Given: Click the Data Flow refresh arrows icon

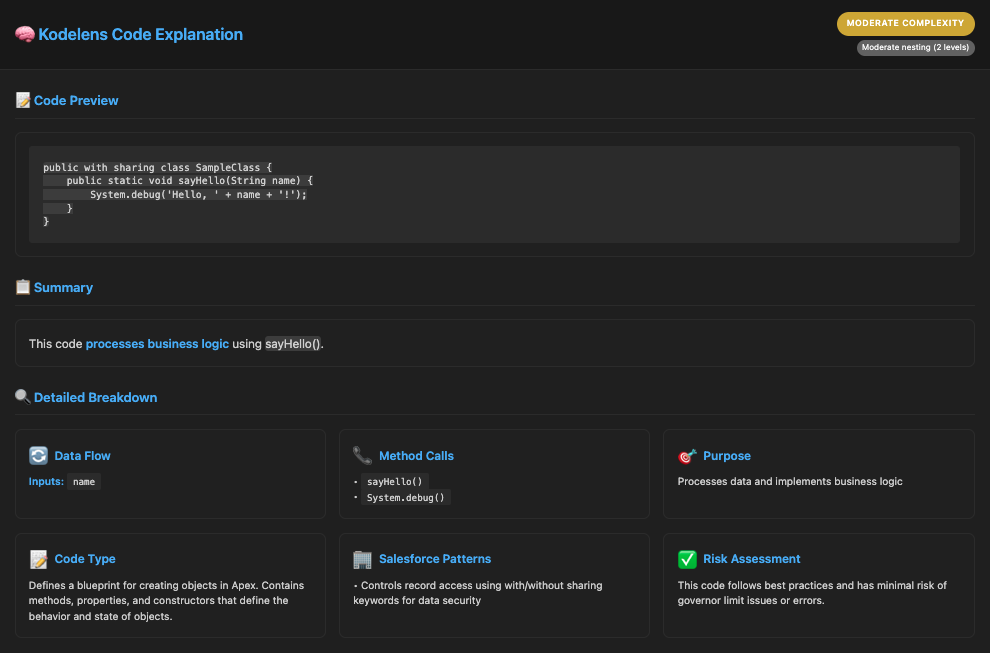Looking at the screenshot, I should 39,455.
